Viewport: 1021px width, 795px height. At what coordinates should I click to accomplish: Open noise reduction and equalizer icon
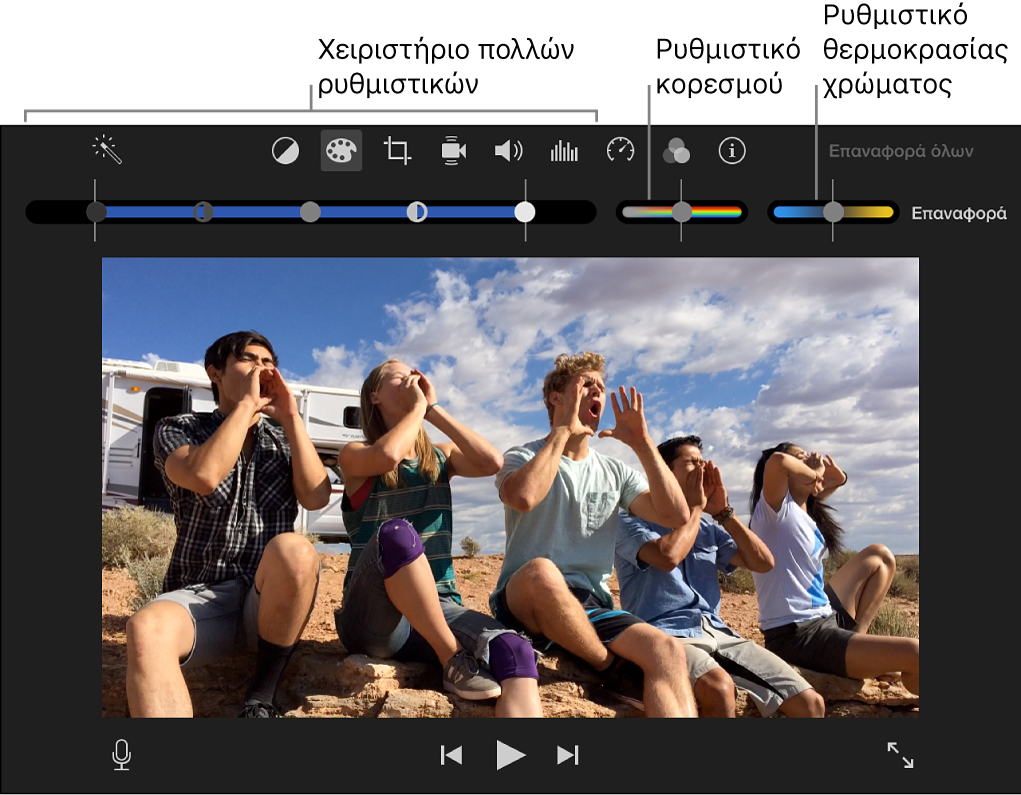pos(564,151)
